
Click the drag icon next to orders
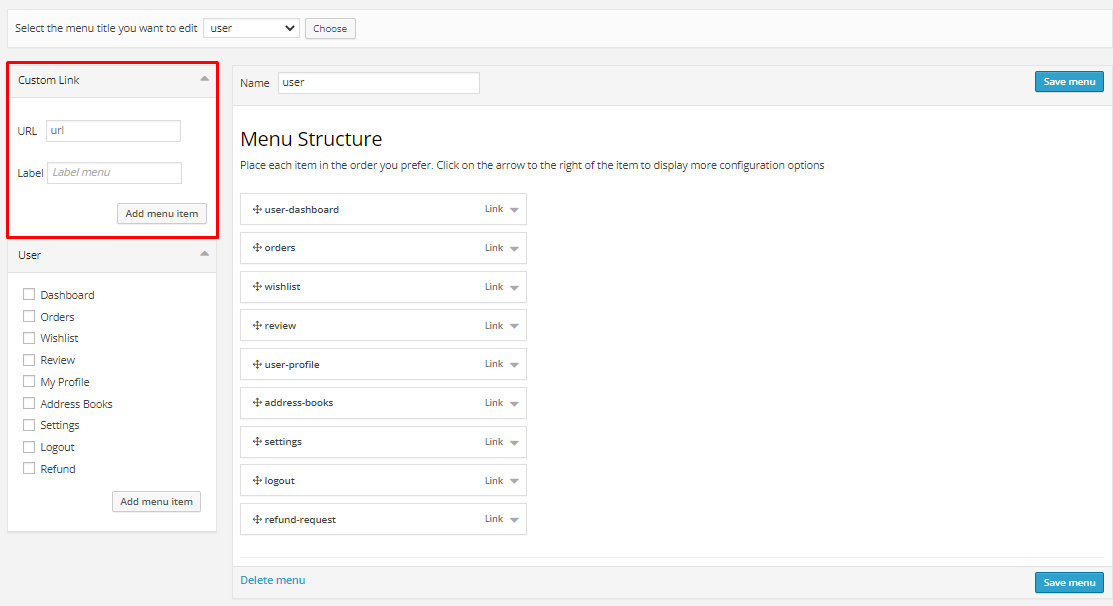[x=257, y=248]
